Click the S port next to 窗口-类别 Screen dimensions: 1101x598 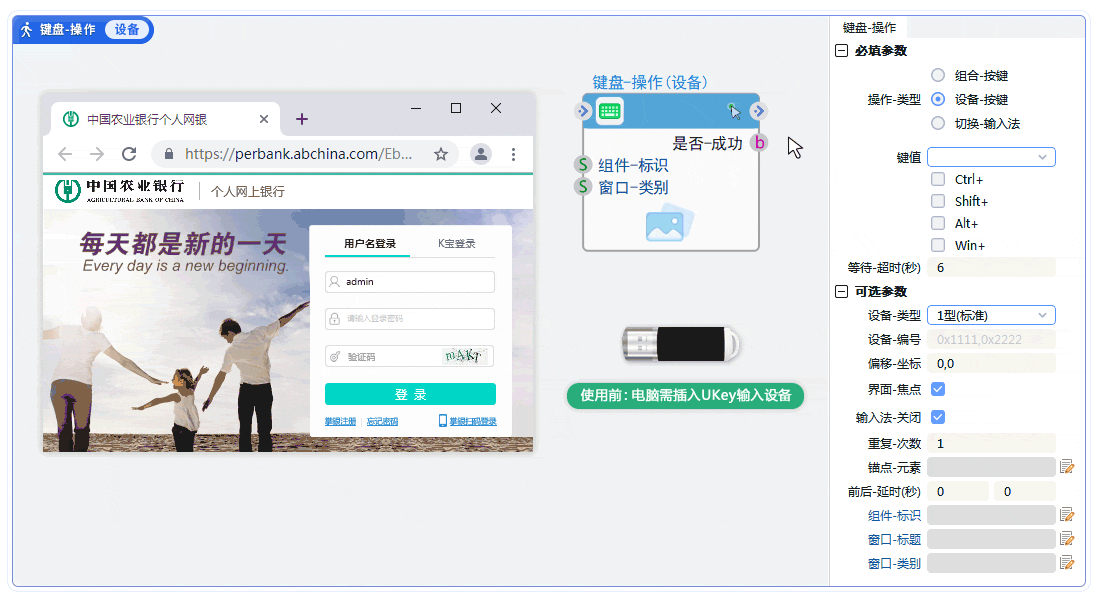(583, 187)
